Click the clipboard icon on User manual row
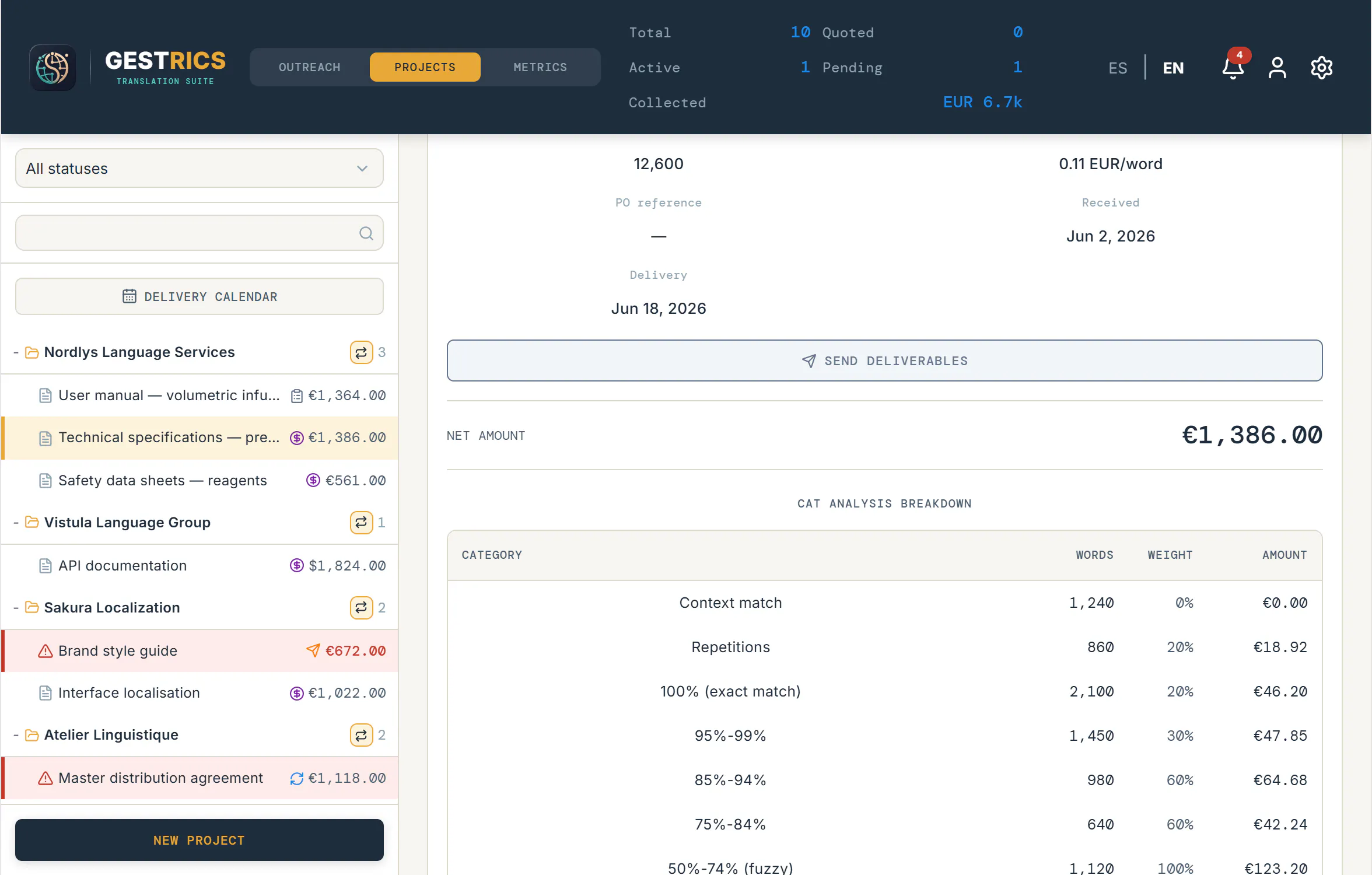 (296, 396)
